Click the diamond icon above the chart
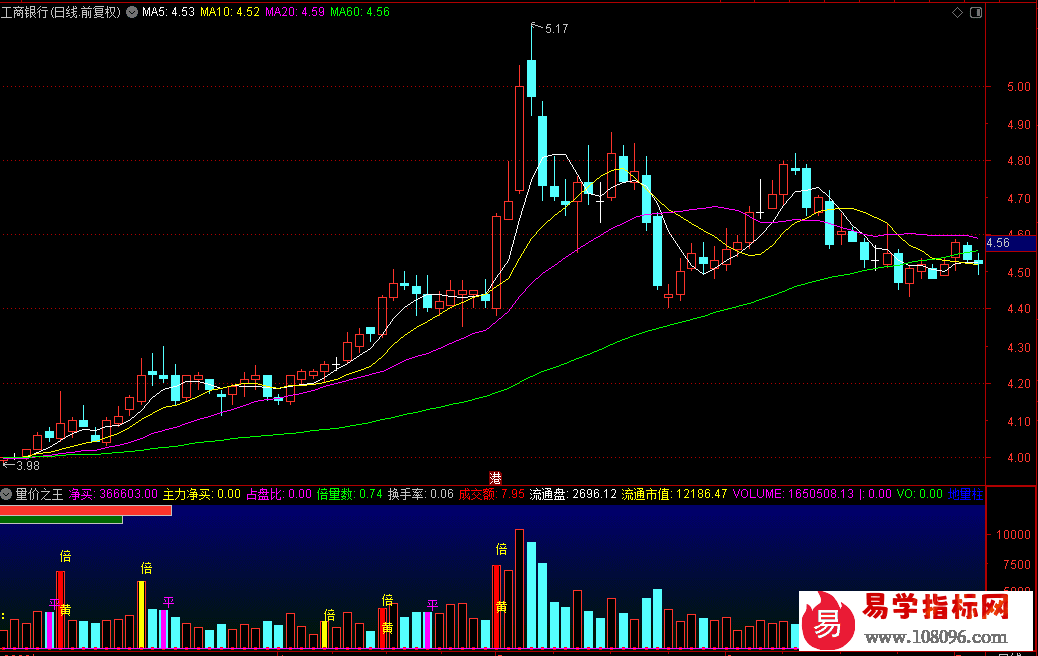 point(957,13)
